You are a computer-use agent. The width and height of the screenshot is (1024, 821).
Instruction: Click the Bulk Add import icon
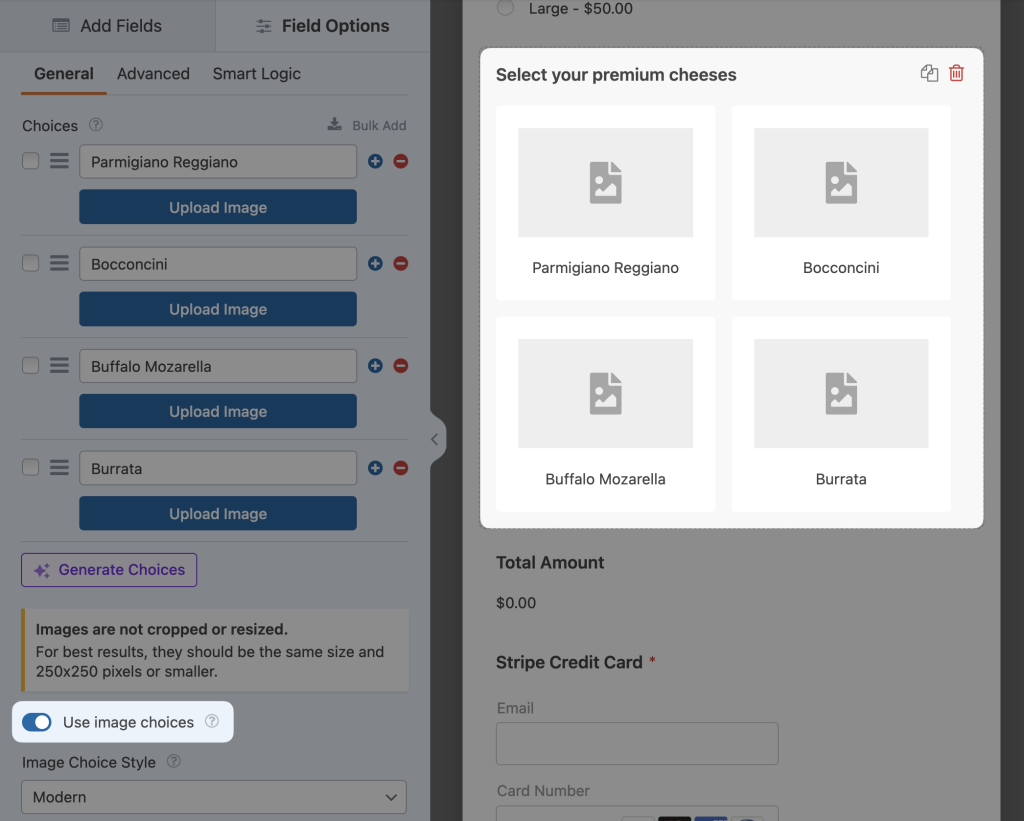click(334, 125)
